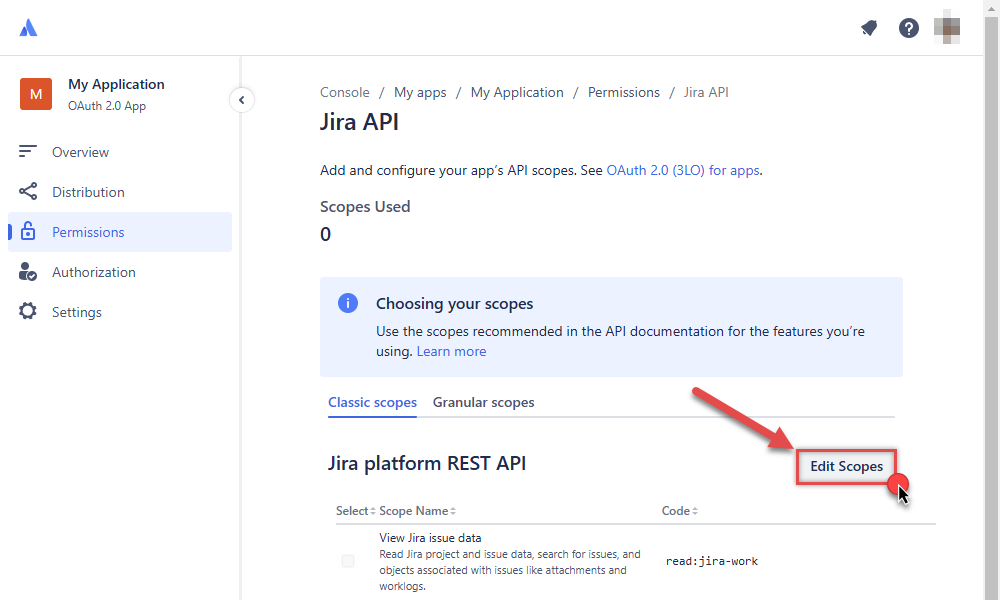Click View Jira issue data scope name
Viewport: 1000px width, 600px height.
click(430, 538)
